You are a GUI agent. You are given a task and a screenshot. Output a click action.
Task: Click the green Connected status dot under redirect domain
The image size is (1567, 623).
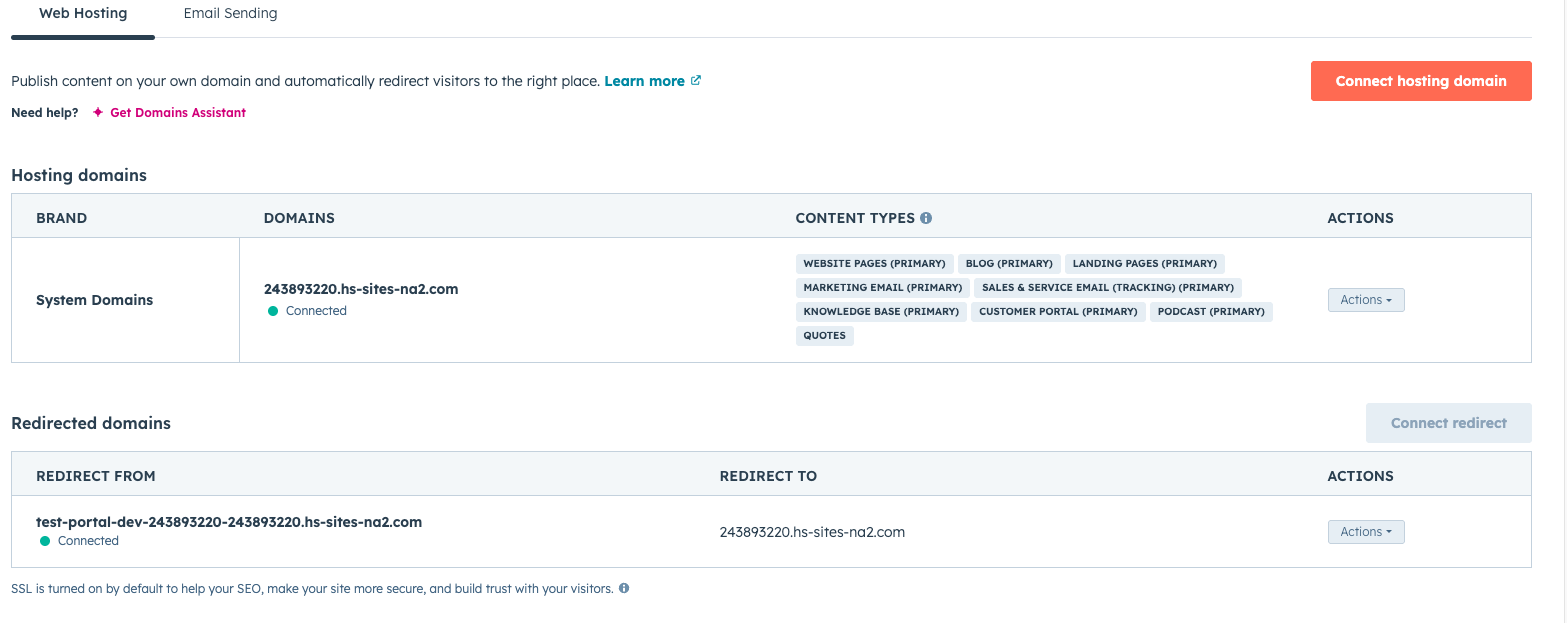(x=45, y=541)
